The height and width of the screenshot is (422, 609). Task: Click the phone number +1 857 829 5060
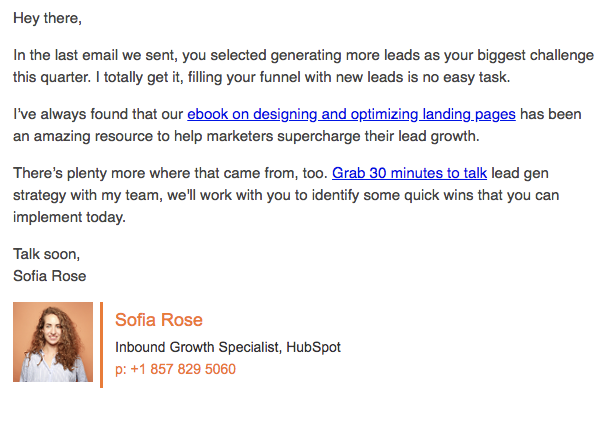point(176,369)
